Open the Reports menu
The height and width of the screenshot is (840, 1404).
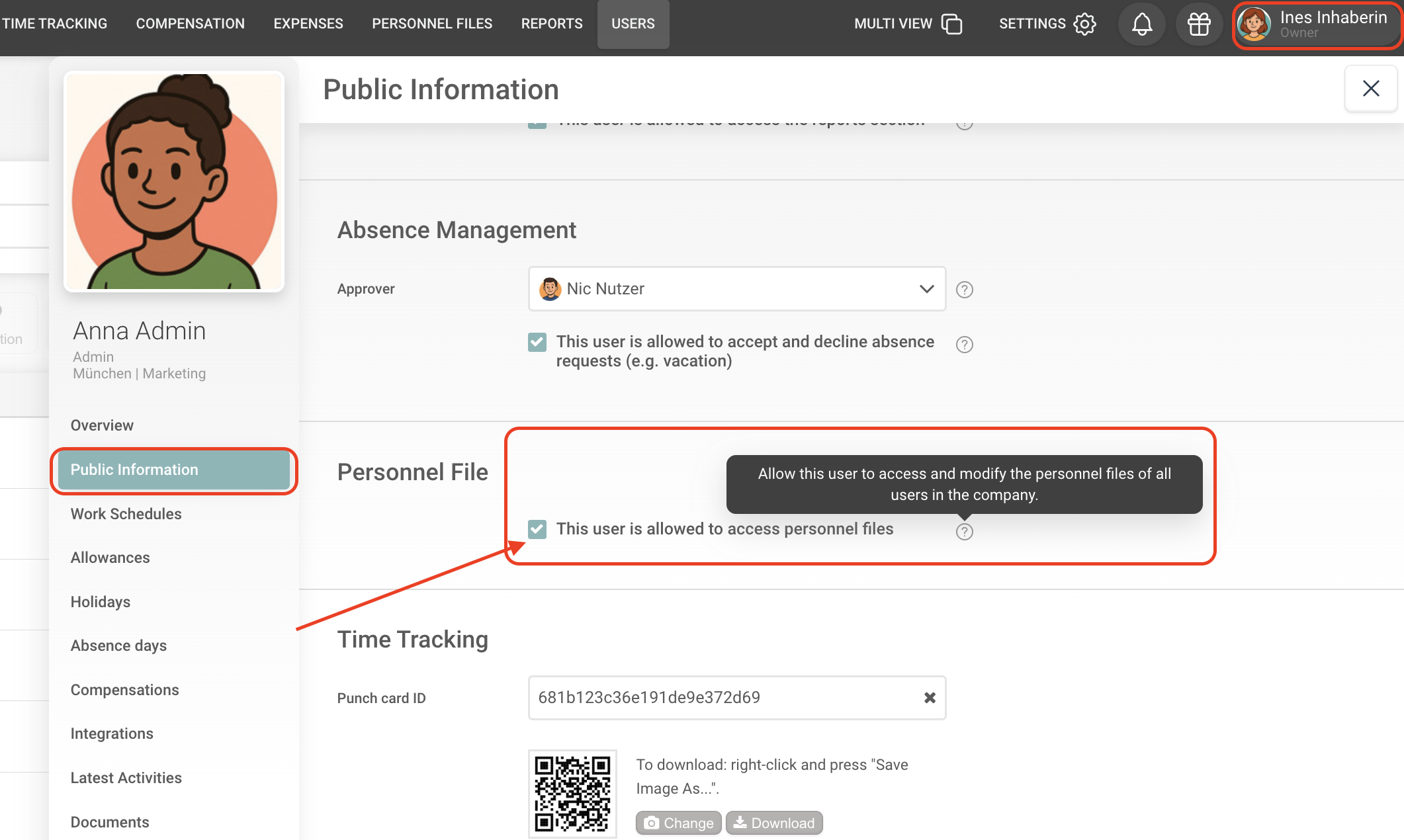[x=552, y=24]
